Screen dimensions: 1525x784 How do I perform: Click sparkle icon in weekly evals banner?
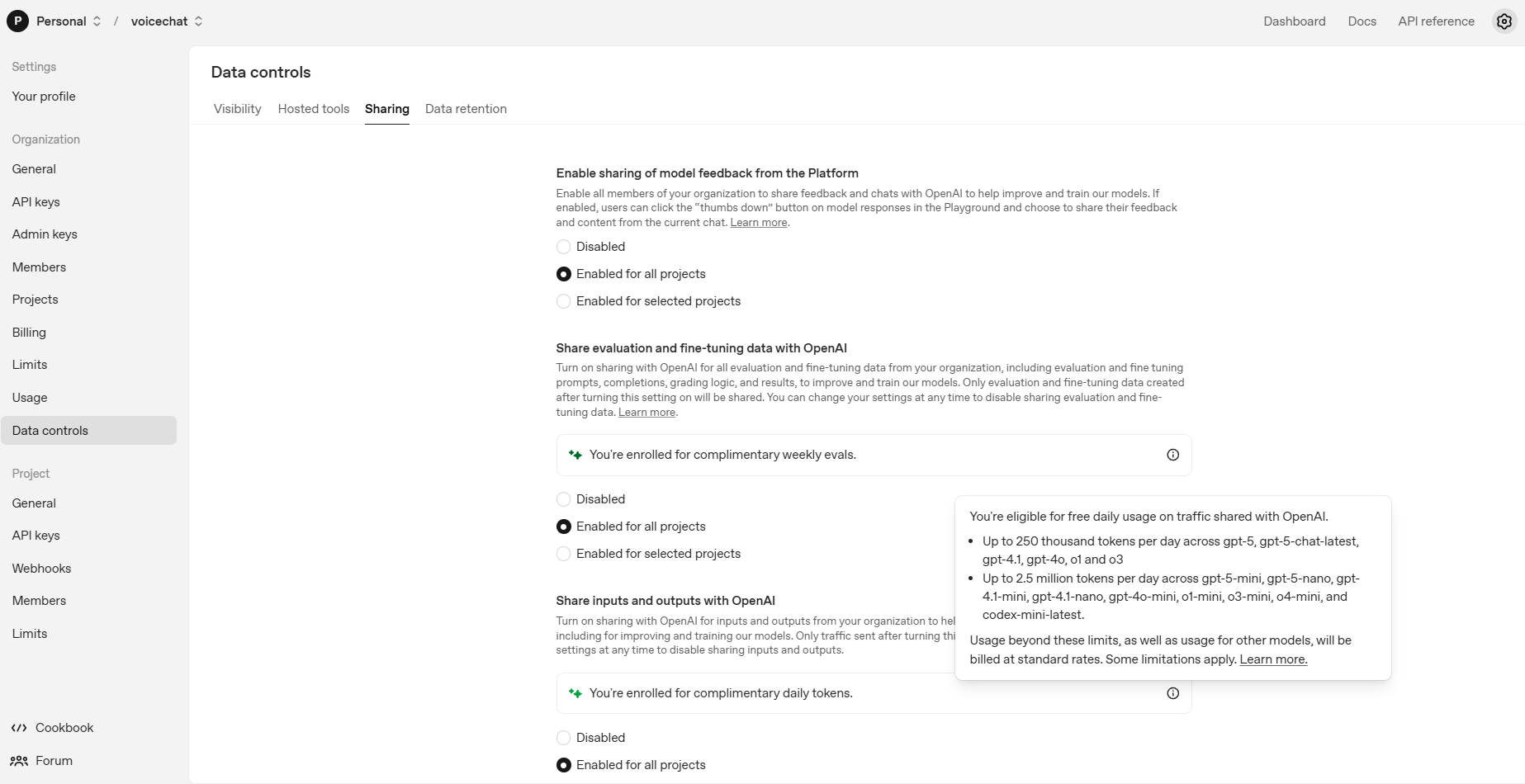575,455
